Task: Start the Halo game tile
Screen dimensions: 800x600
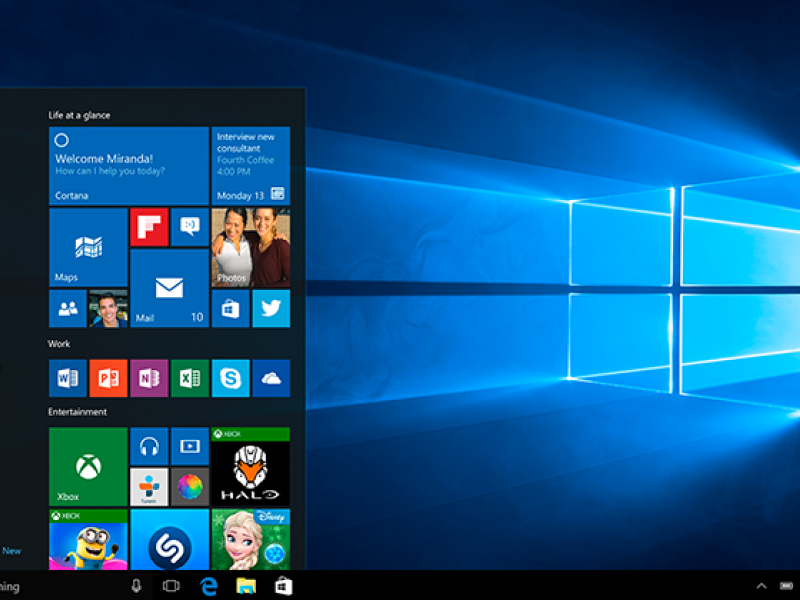Action: pos(250,467)
